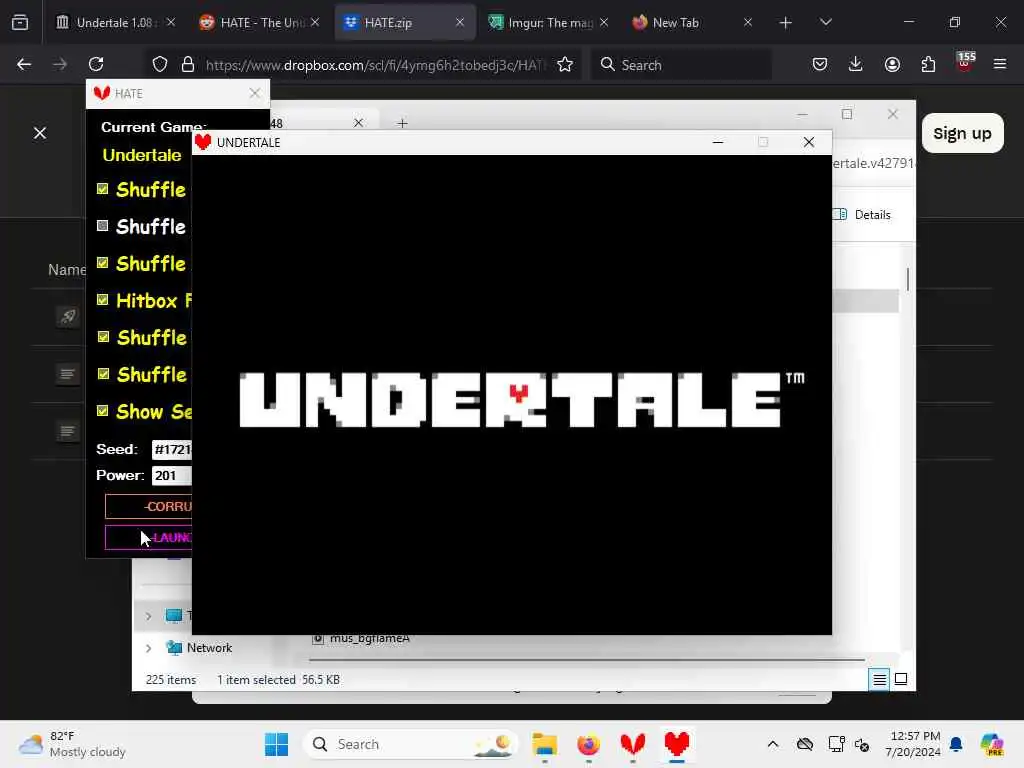Bookmark this page with the star icon

click(565, 64)
